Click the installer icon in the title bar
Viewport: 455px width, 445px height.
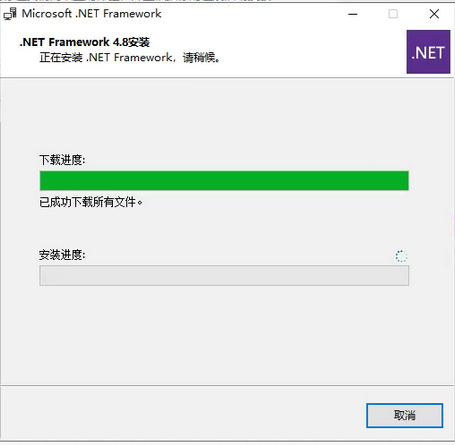10,14
